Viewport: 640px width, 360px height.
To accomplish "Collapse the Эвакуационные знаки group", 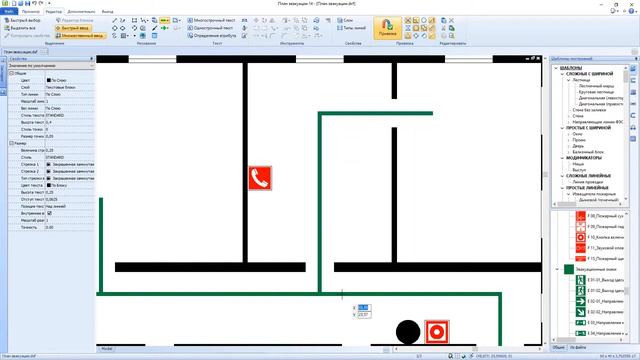I will tap(558, 269).
